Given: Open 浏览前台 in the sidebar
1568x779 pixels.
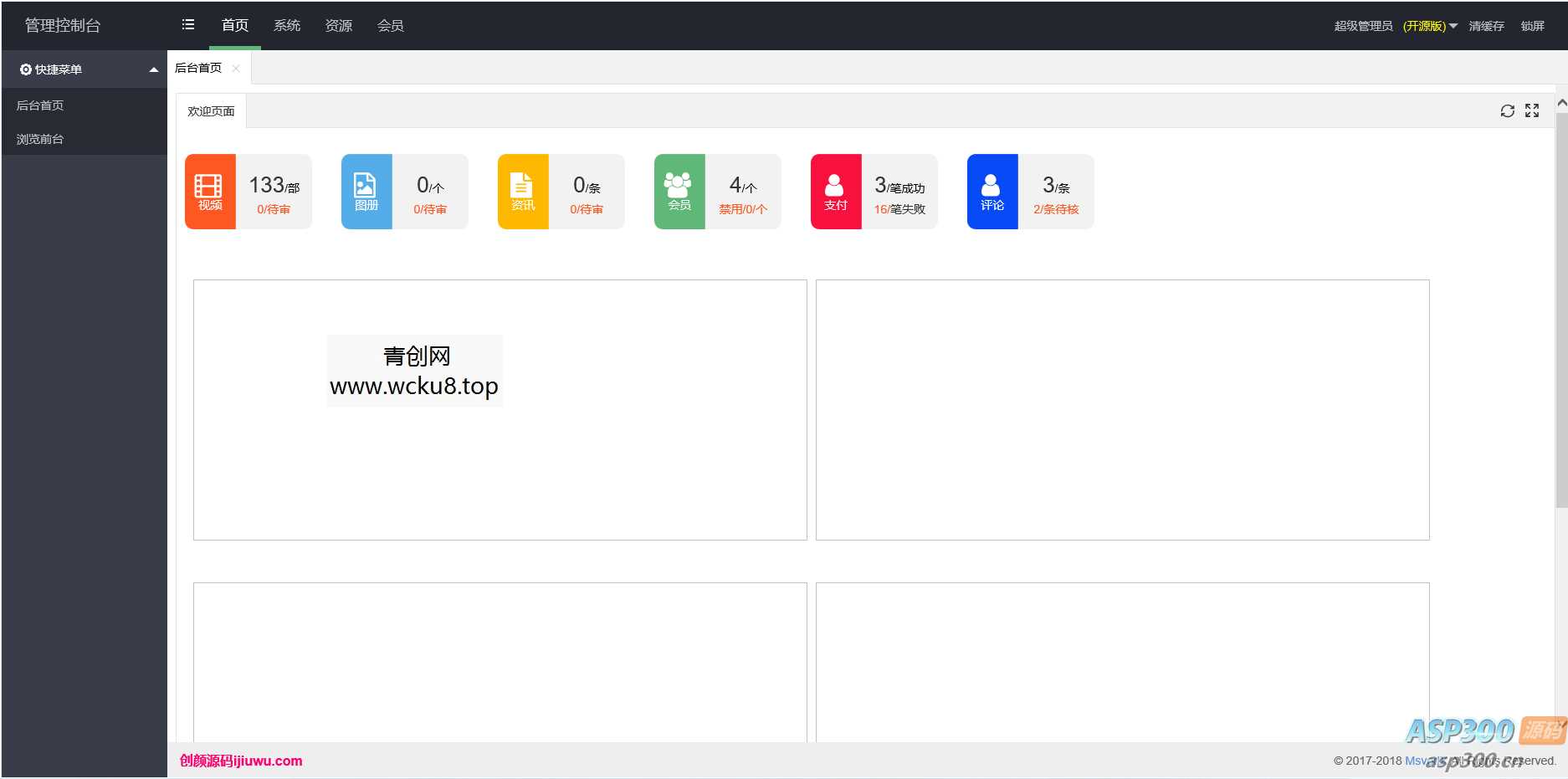Looking at the screenshot, I should point(40,139).
